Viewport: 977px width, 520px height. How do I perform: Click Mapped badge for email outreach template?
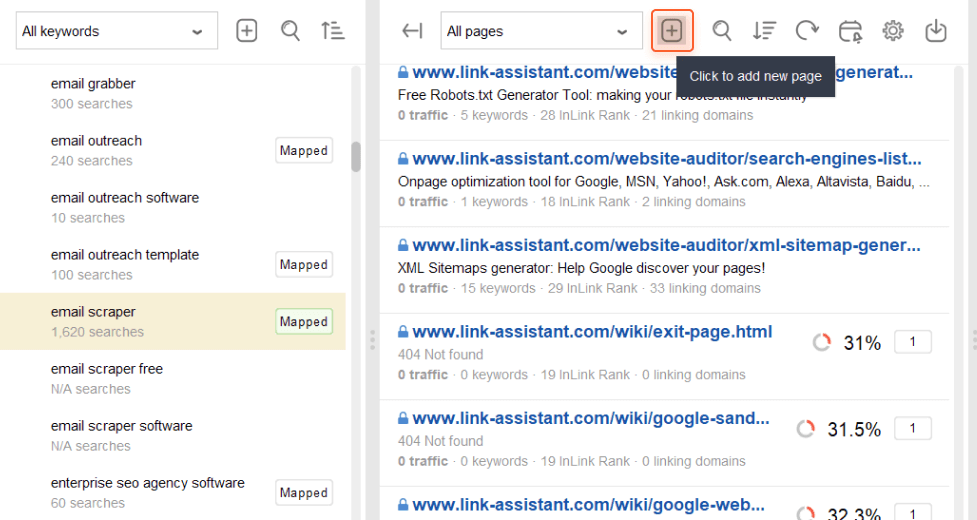click(x=304, y=265)
